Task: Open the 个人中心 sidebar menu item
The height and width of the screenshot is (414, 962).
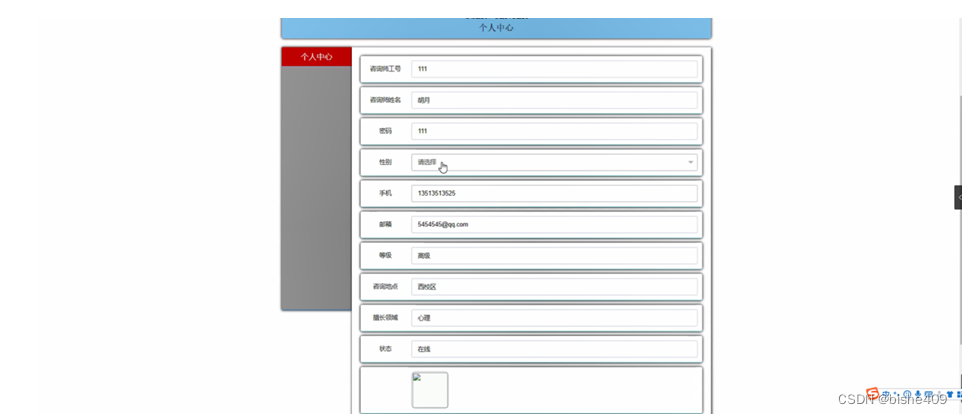Action: point(317,56)
